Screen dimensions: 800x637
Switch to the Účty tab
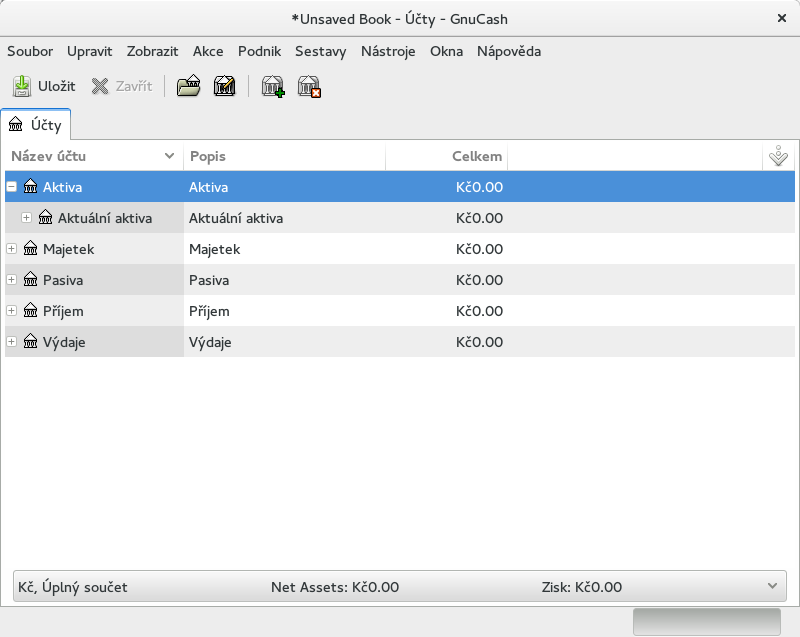[36, 125]
